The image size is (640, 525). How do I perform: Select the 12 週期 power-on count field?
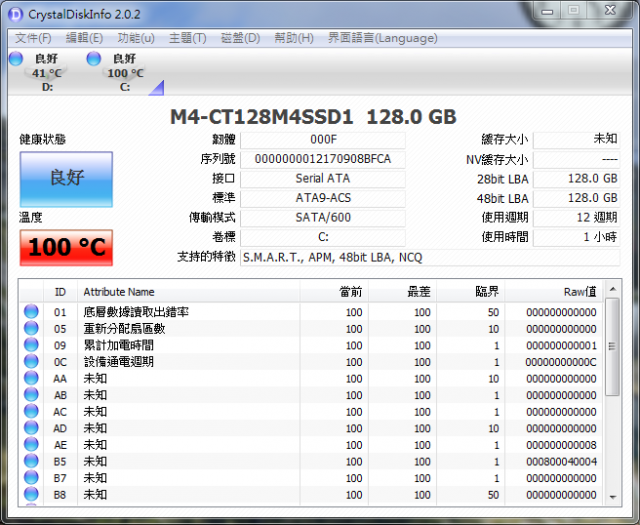[576, 218]
